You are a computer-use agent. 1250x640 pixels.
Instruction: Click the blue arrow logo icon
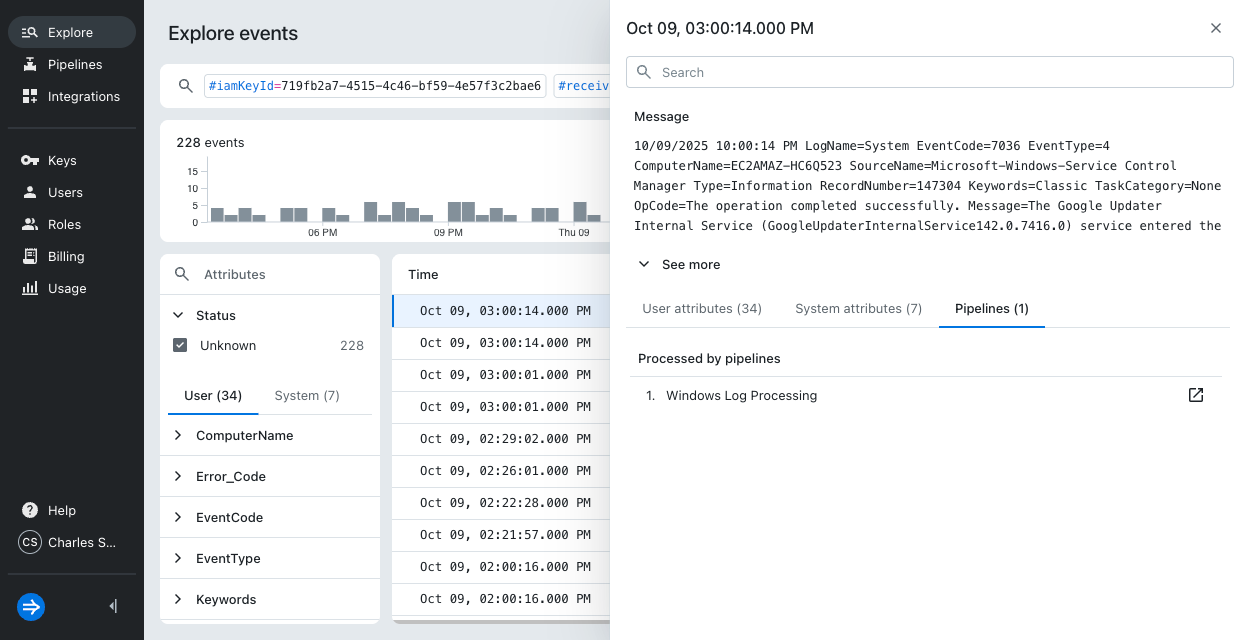[31, 606]
